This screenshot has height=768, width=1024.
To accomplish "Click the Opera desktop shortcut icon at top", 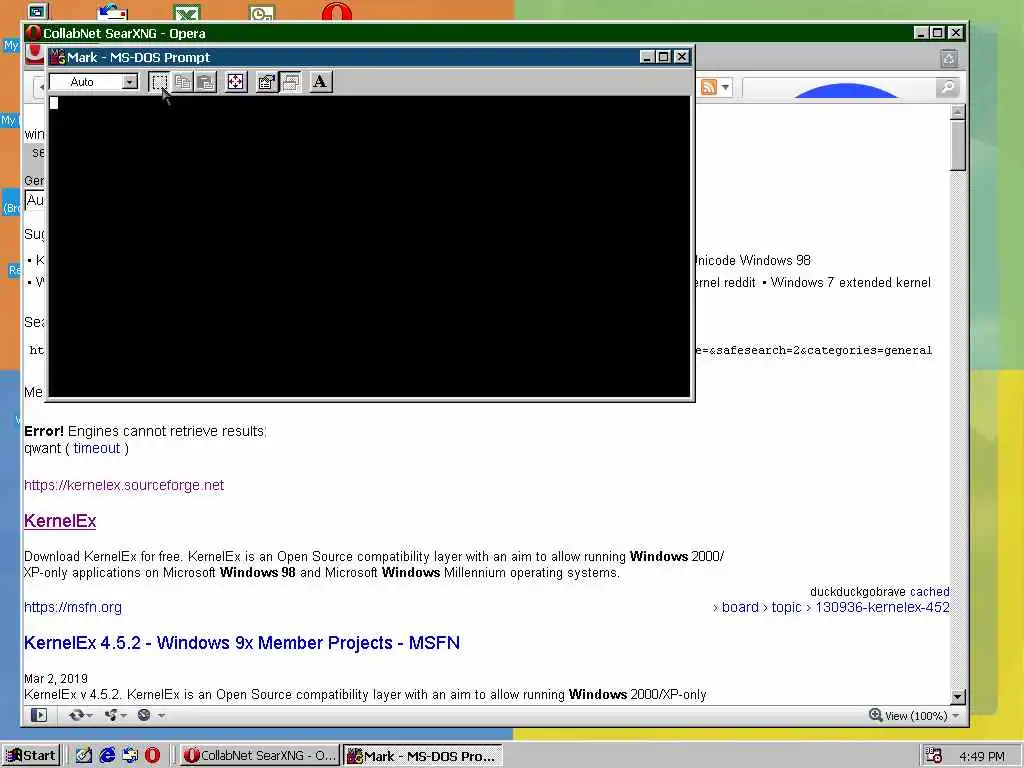I will click(x=336, y=11).
